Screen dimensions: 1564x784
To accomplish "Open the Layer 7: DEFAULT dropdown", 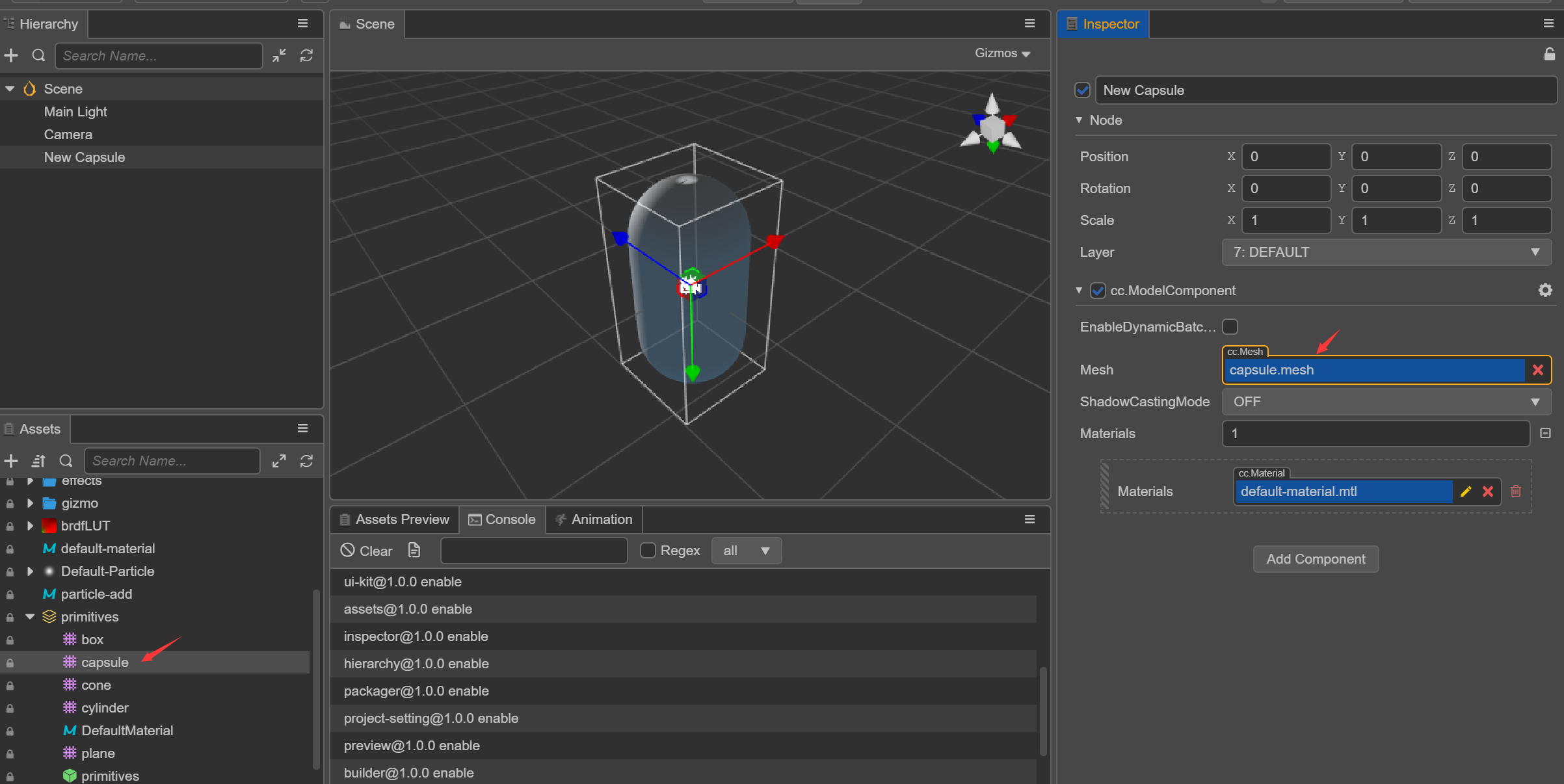I will 1386,252.
